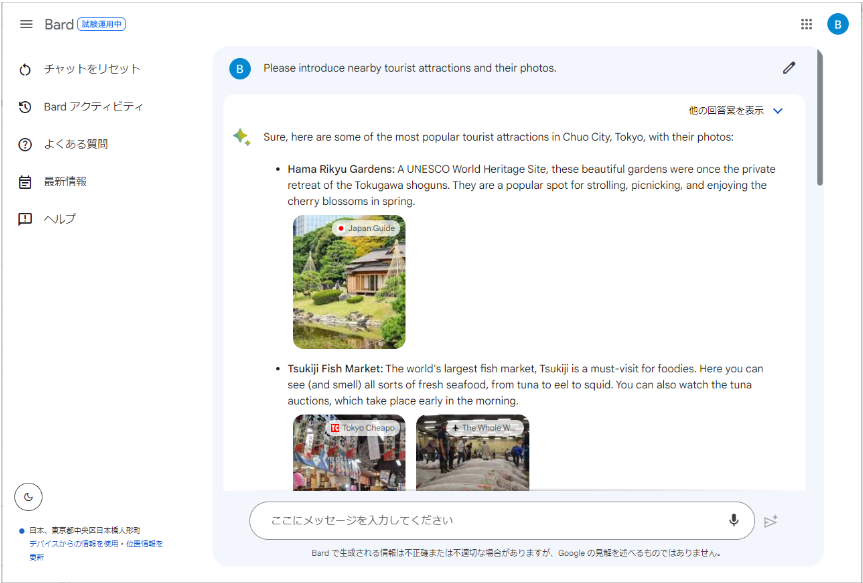Select よくある質問 menu item
Viewport: 863px width, 583px height.
(76, 144)
